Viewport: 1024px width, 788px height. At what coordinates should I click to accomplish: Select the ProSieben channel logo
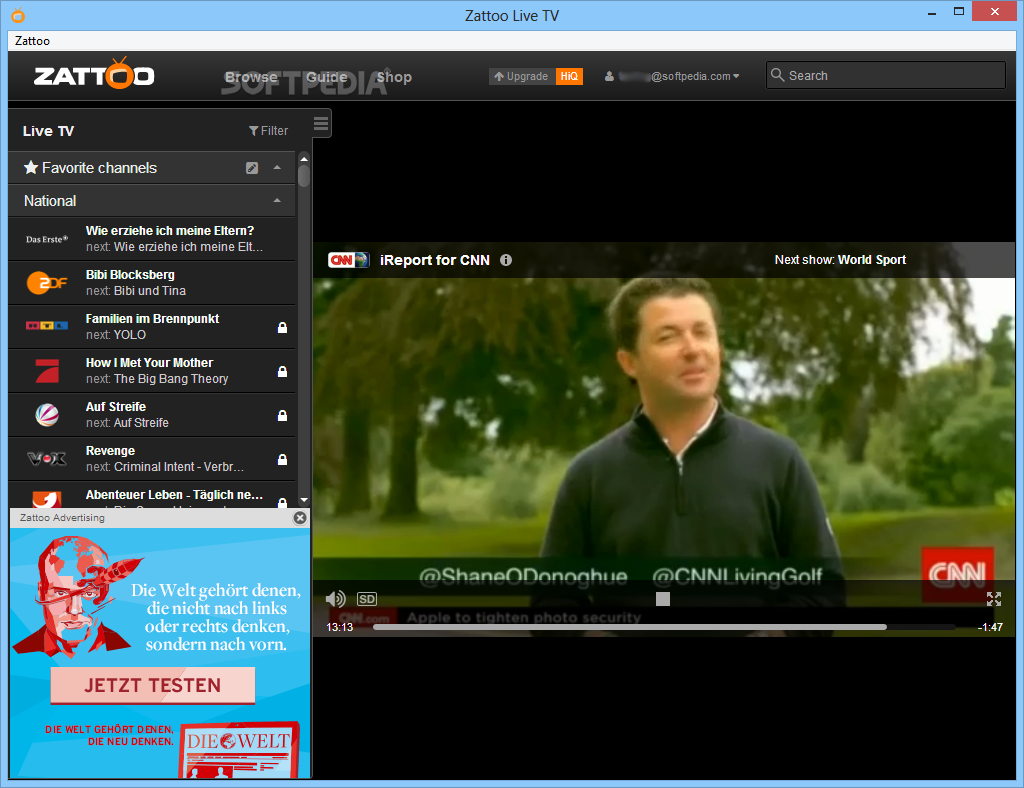tap(47, 371)
